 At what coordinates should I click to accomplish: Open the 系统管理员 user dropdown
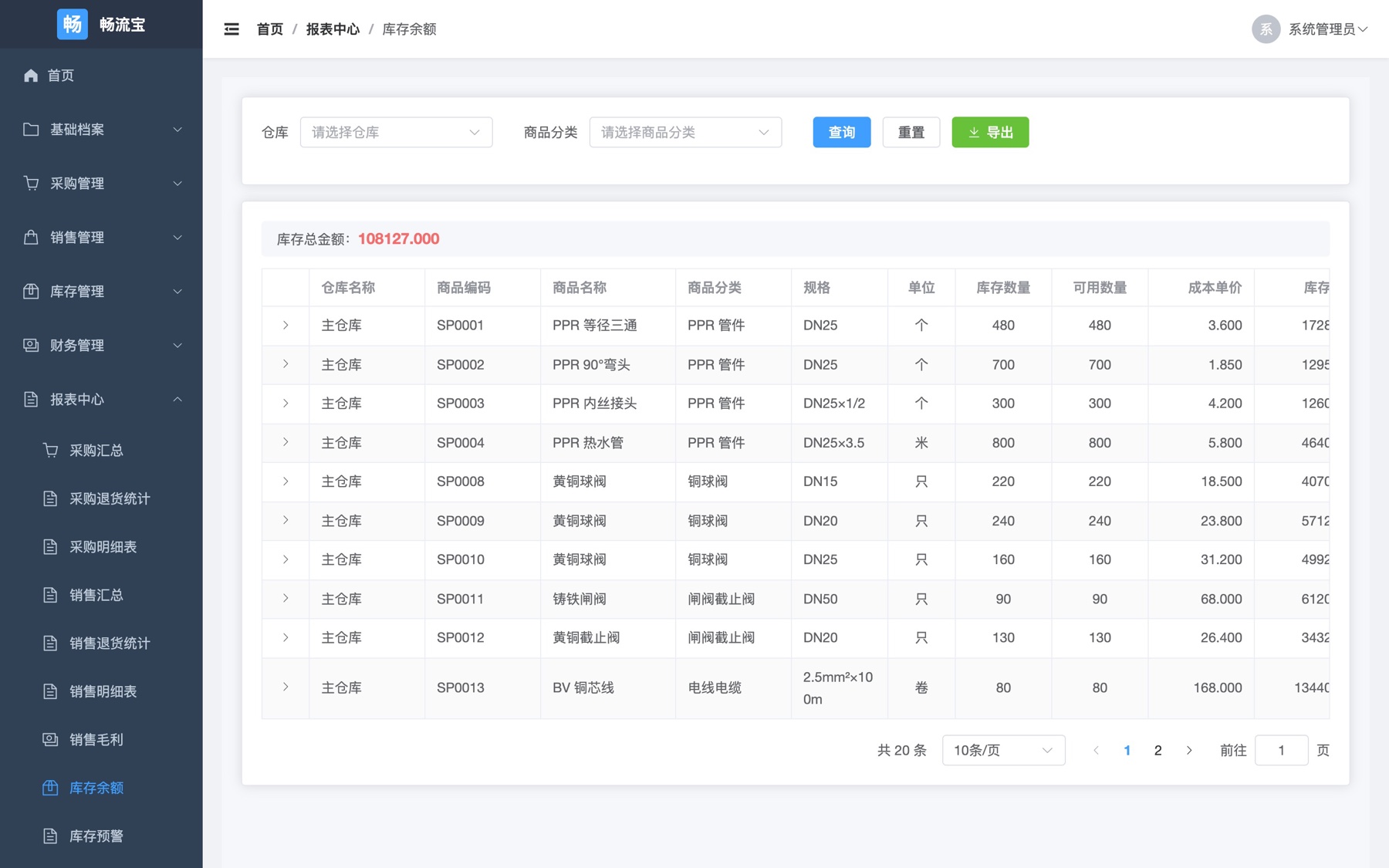pyautogui.click(x=1310, y=29)
